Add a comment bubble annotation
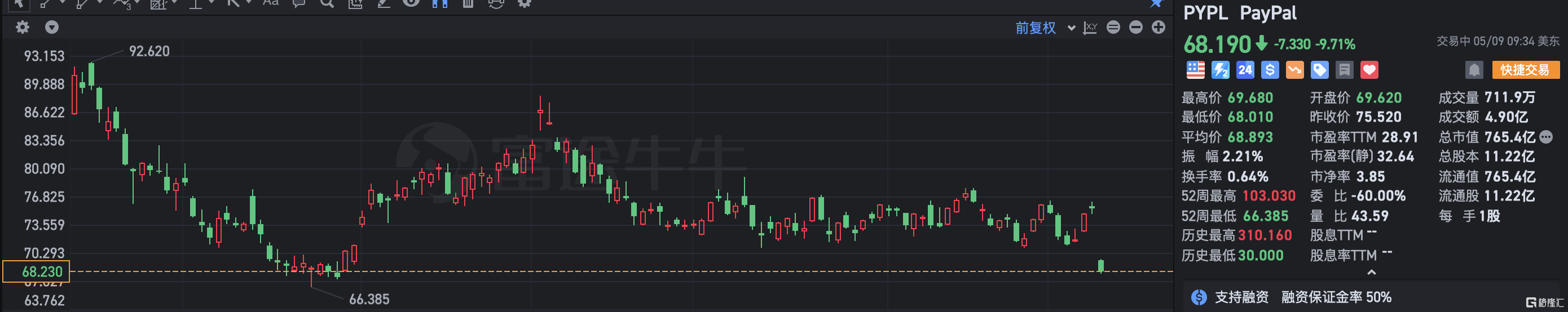This screenshot has width=1568, height=312. (299, 3)
